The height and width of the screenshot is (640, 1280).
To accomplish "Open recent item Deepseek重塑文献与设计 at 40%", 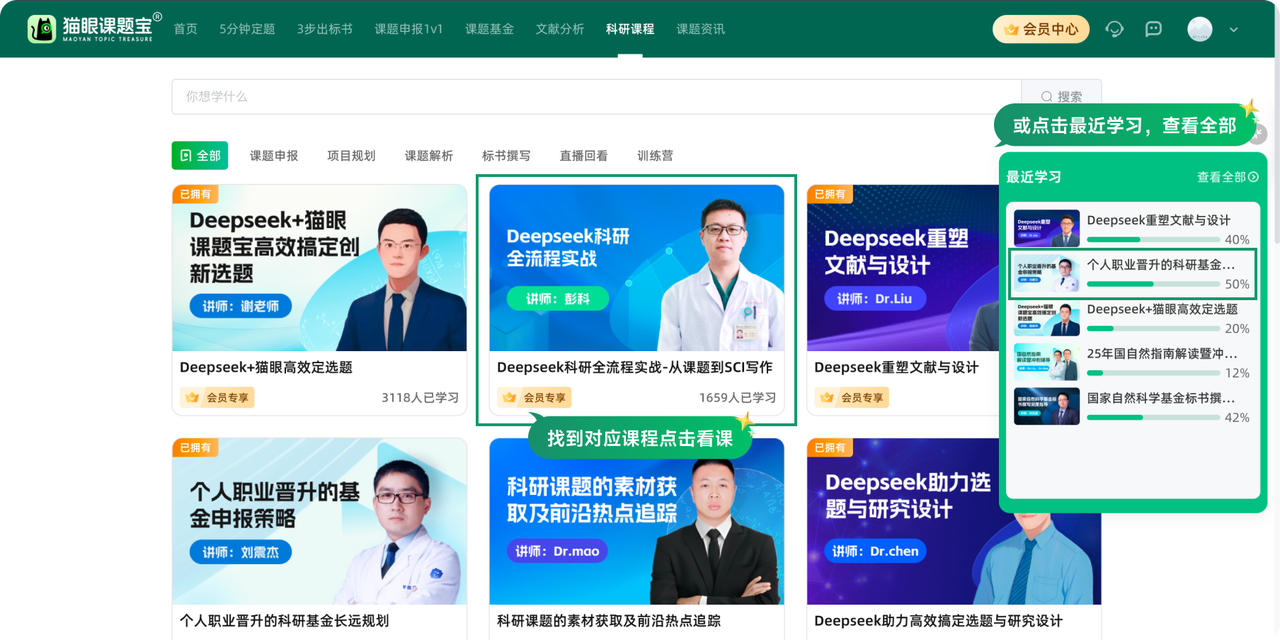I will click(x=1132, y=228).
